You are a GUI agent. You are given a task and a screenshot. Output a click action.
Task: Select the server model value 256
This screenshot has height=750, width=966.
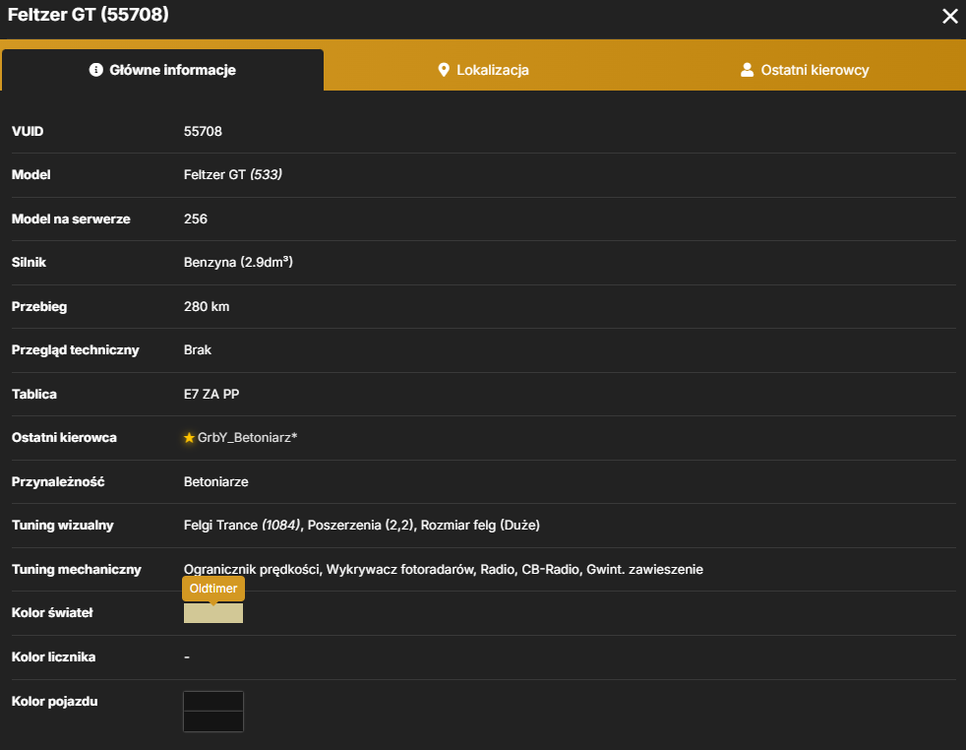195,219
